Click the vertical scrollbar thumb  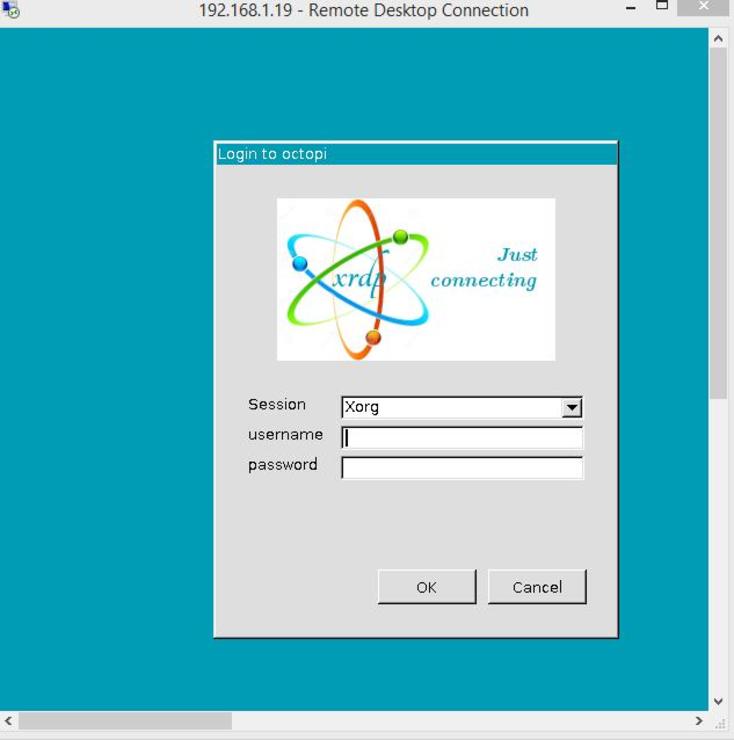[x=718, y=220]
